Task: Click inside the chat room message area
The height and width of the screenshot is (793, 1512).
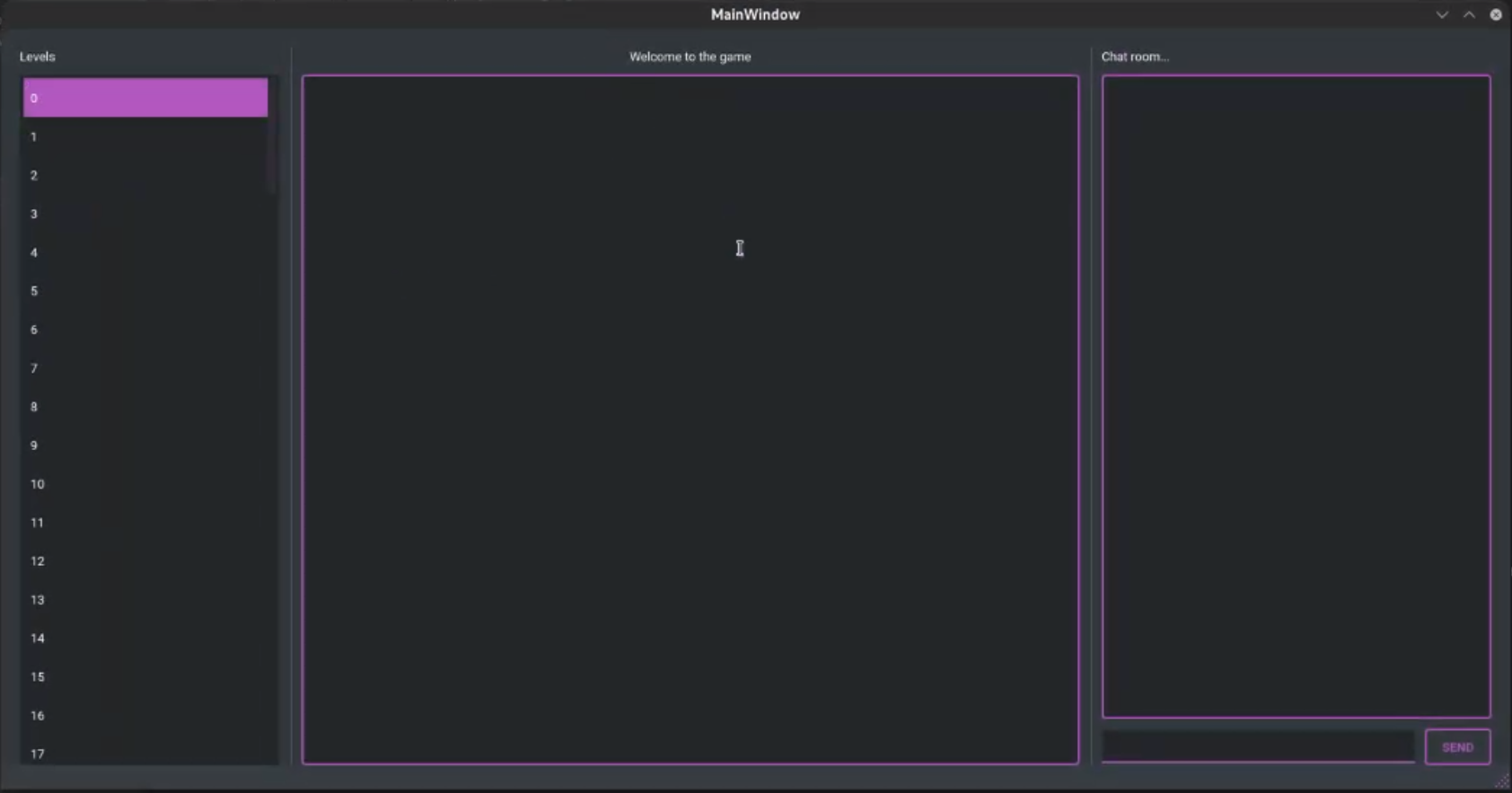Action: click(x=1296, y=396)
